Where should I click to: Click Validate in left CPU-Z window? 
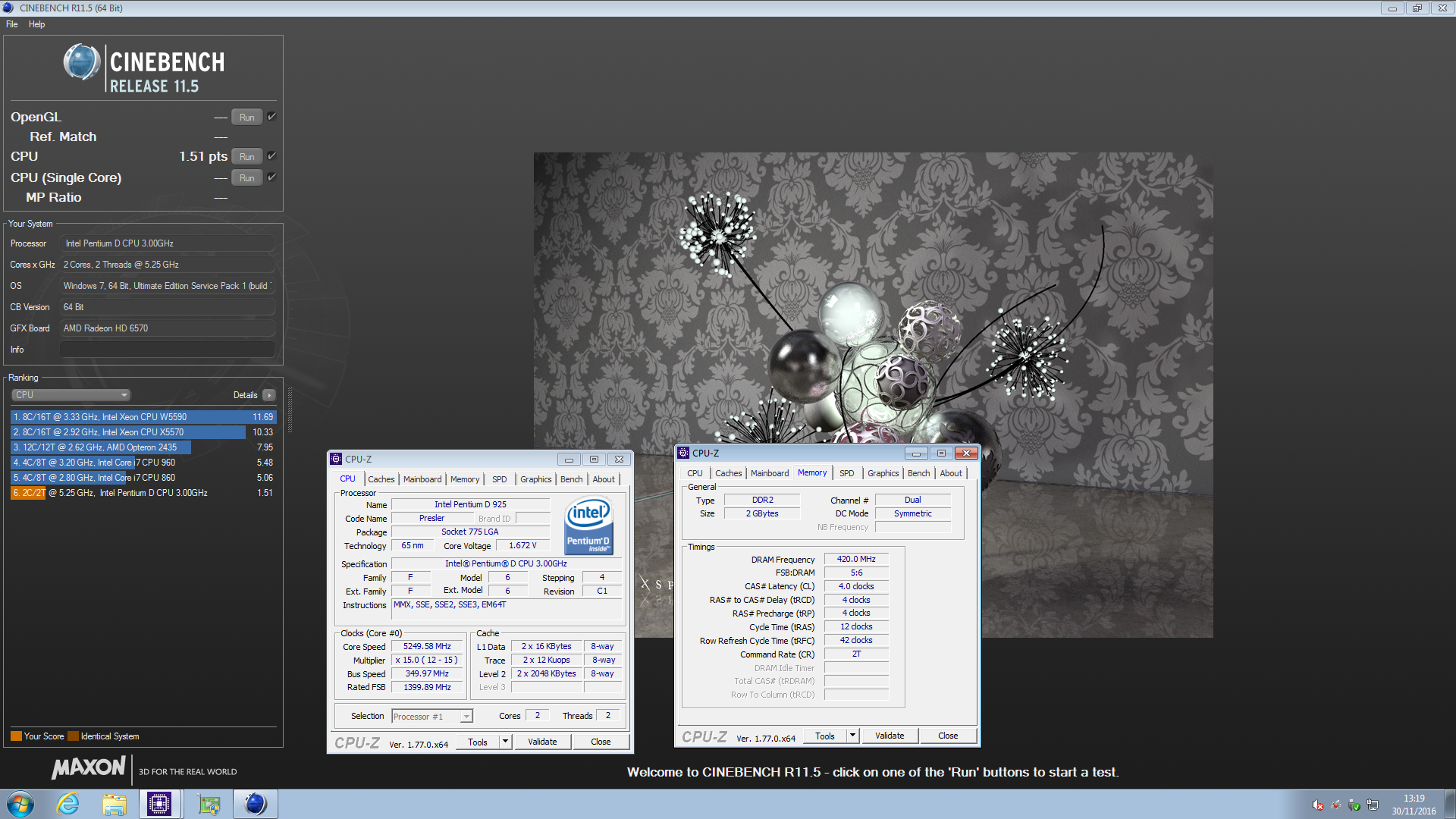542,742
